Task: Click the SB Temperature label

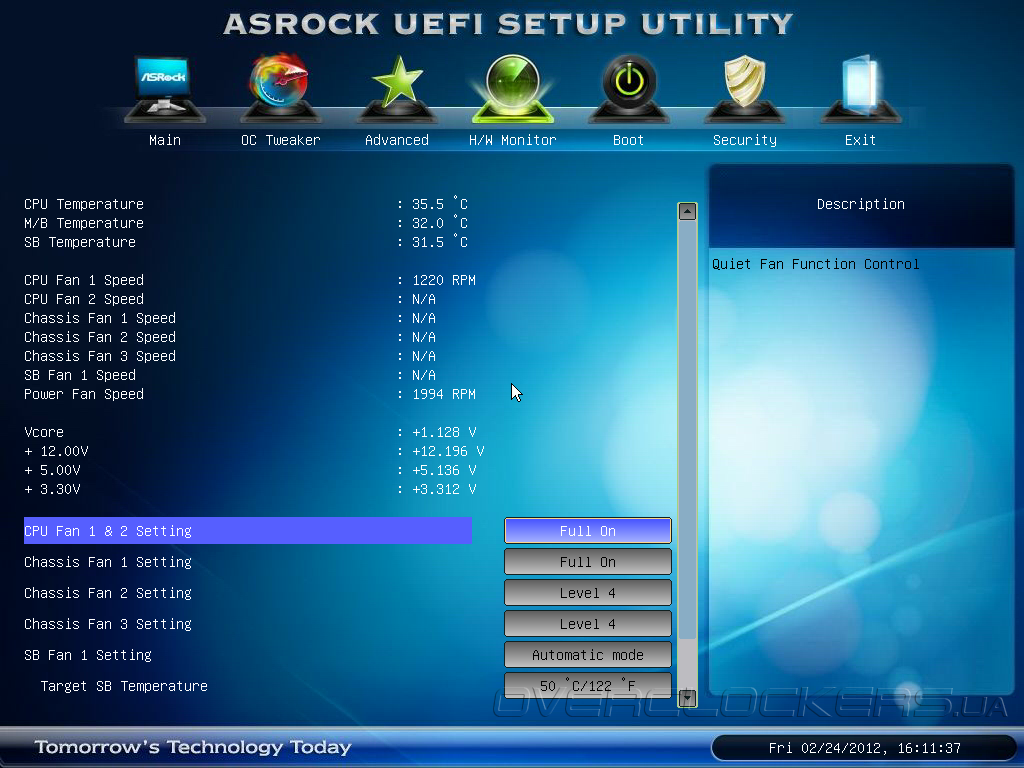Action: point(80,242)
